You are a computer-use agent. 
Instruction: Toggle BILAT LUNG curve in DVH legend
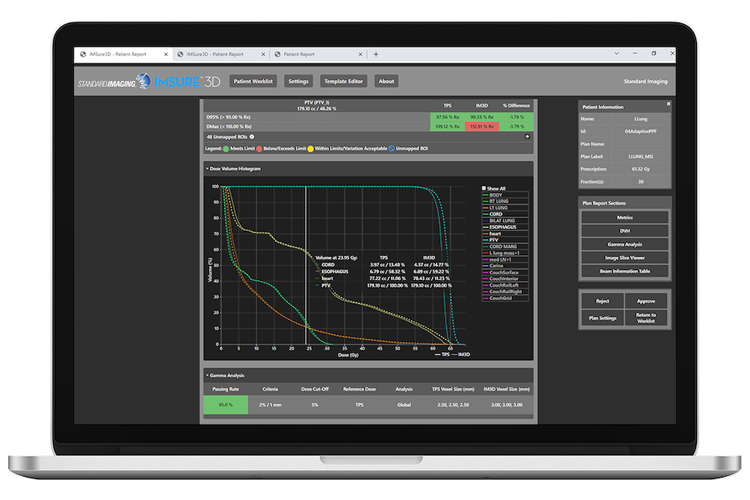click(505, 221)
